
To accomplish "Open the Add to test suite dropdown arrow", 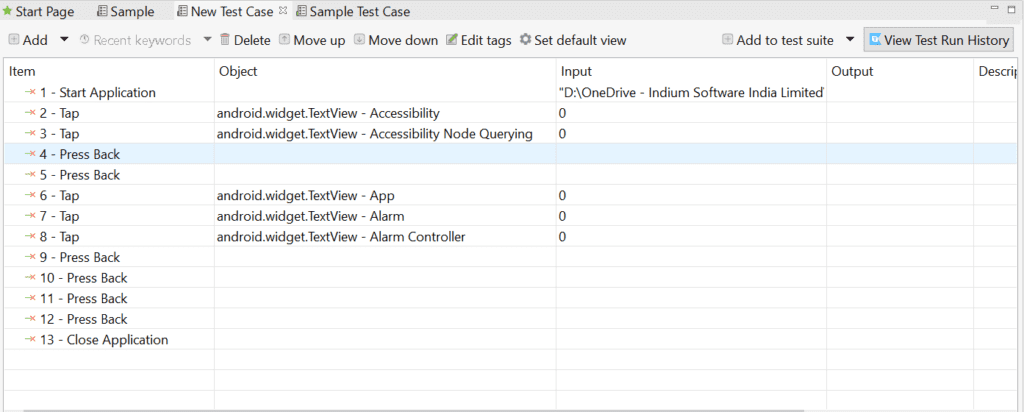I will pyautogui.click(x=849, y=40).
